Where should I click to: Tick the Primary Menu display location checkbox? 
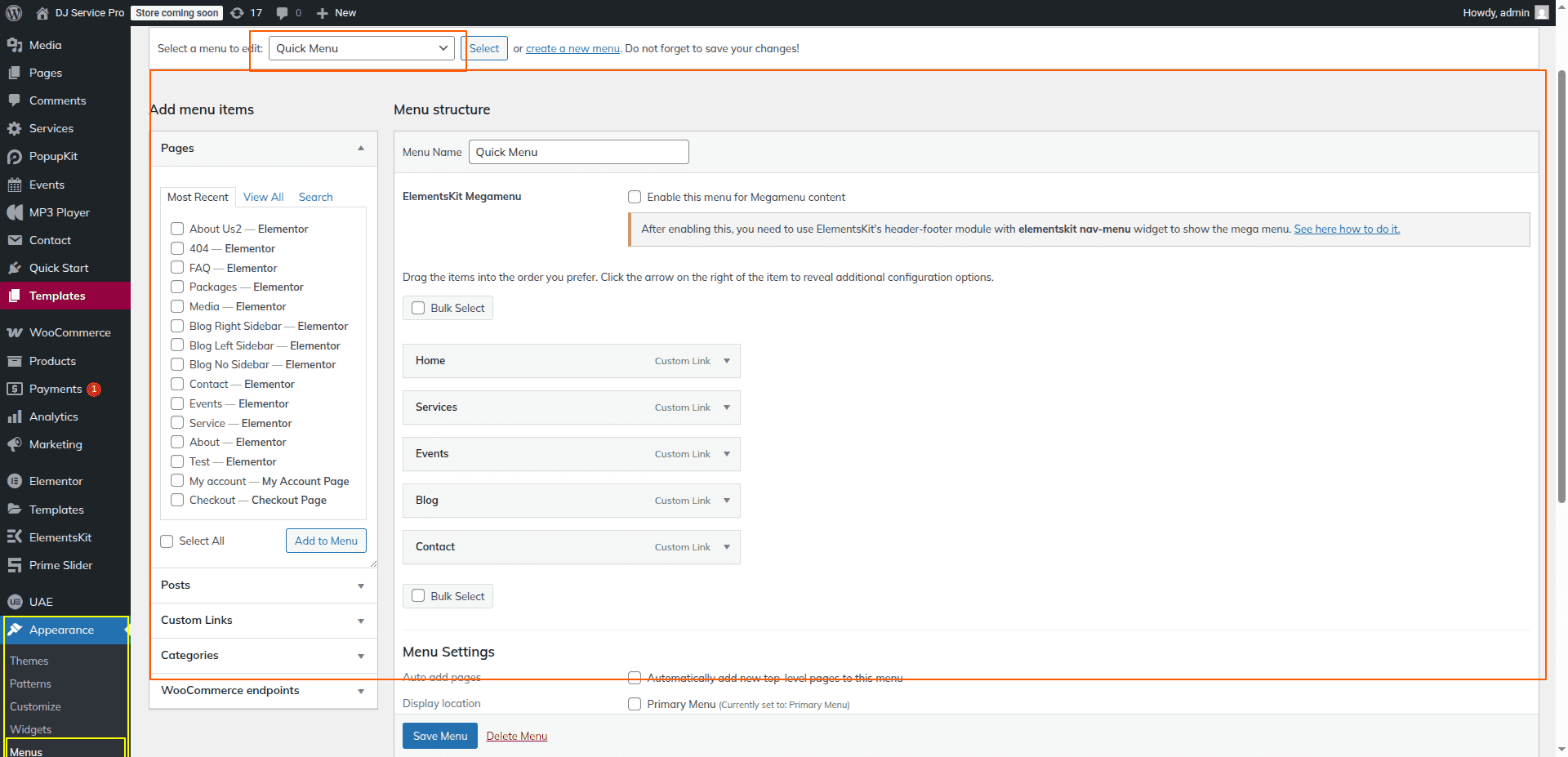(635, 704)
